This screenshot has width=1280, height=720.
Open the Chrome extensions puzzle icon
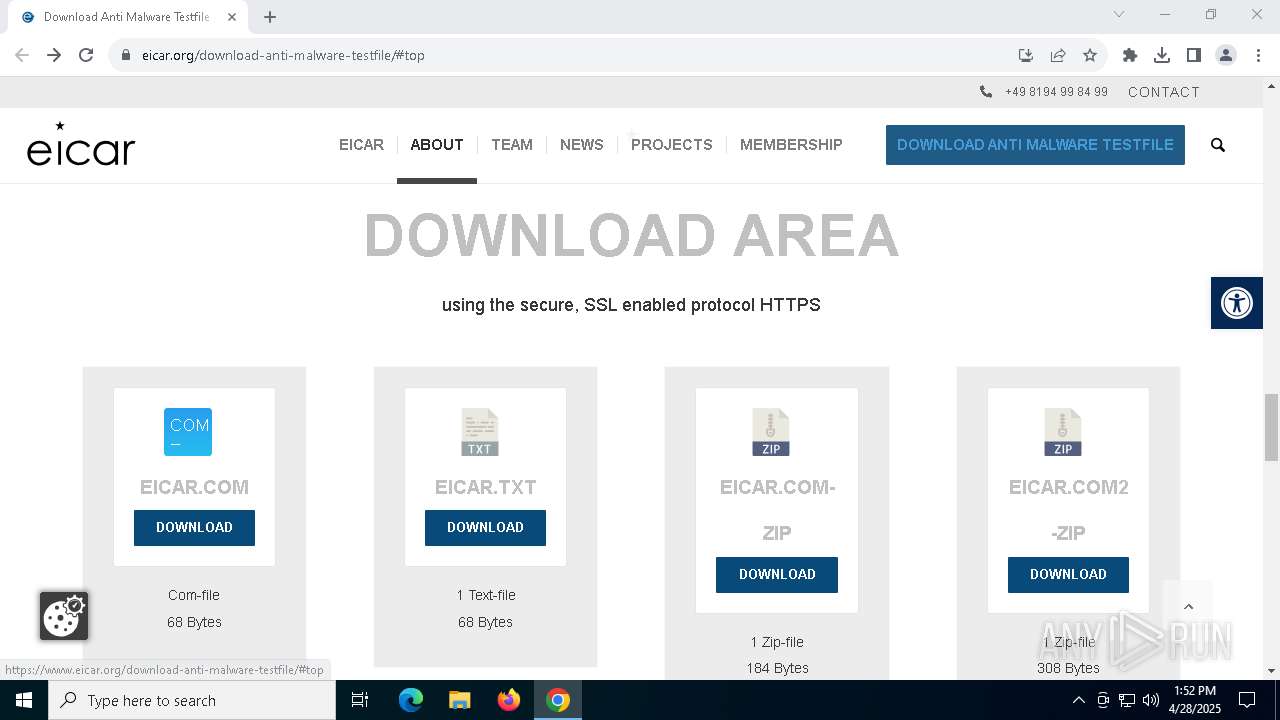click(x=1130, y=55)
